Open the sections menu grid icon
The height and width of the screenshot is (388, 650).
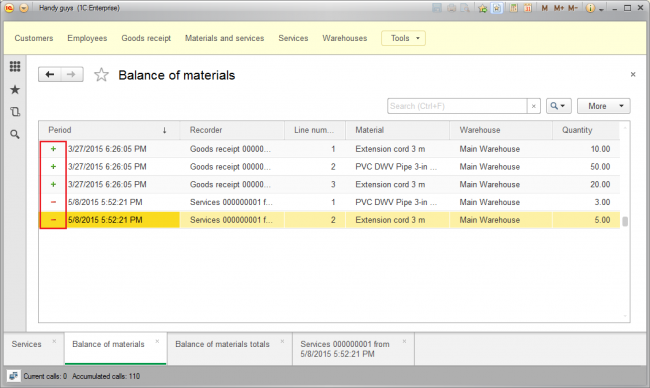pos(15,66)
